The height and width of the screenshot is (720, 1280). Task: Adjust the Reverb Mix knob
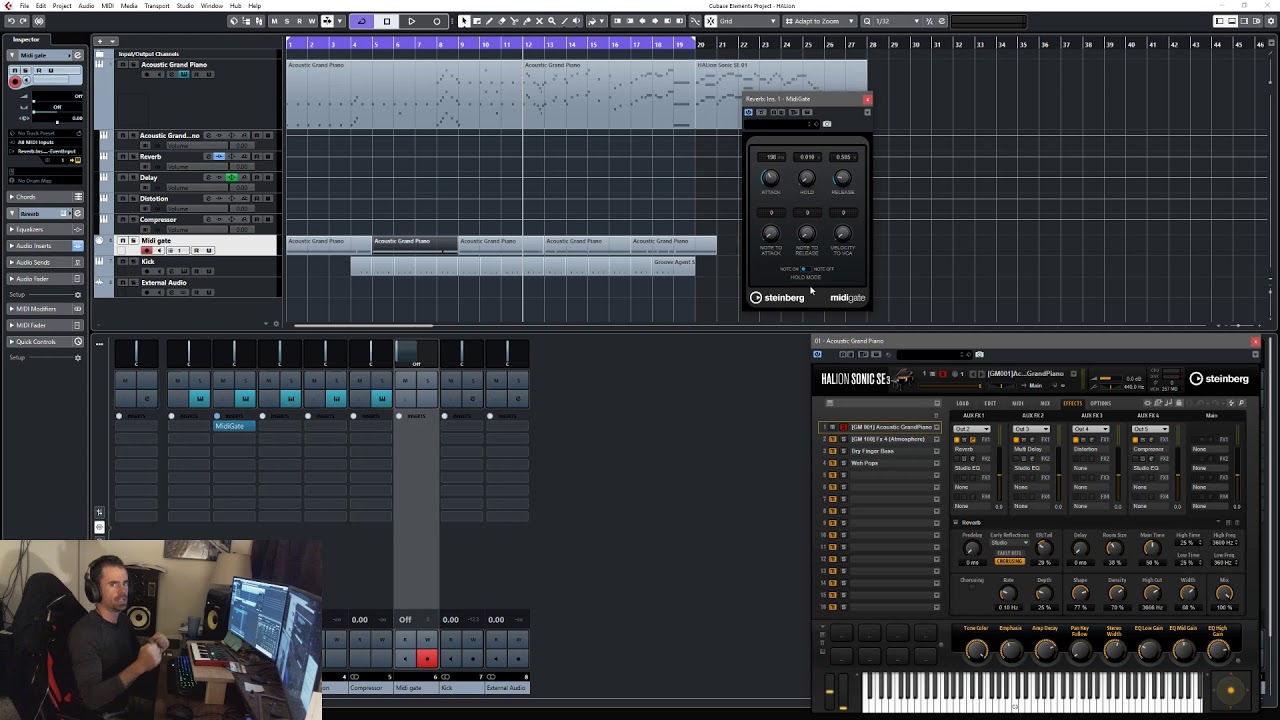pyautogui.click(x=1224, y=594)
